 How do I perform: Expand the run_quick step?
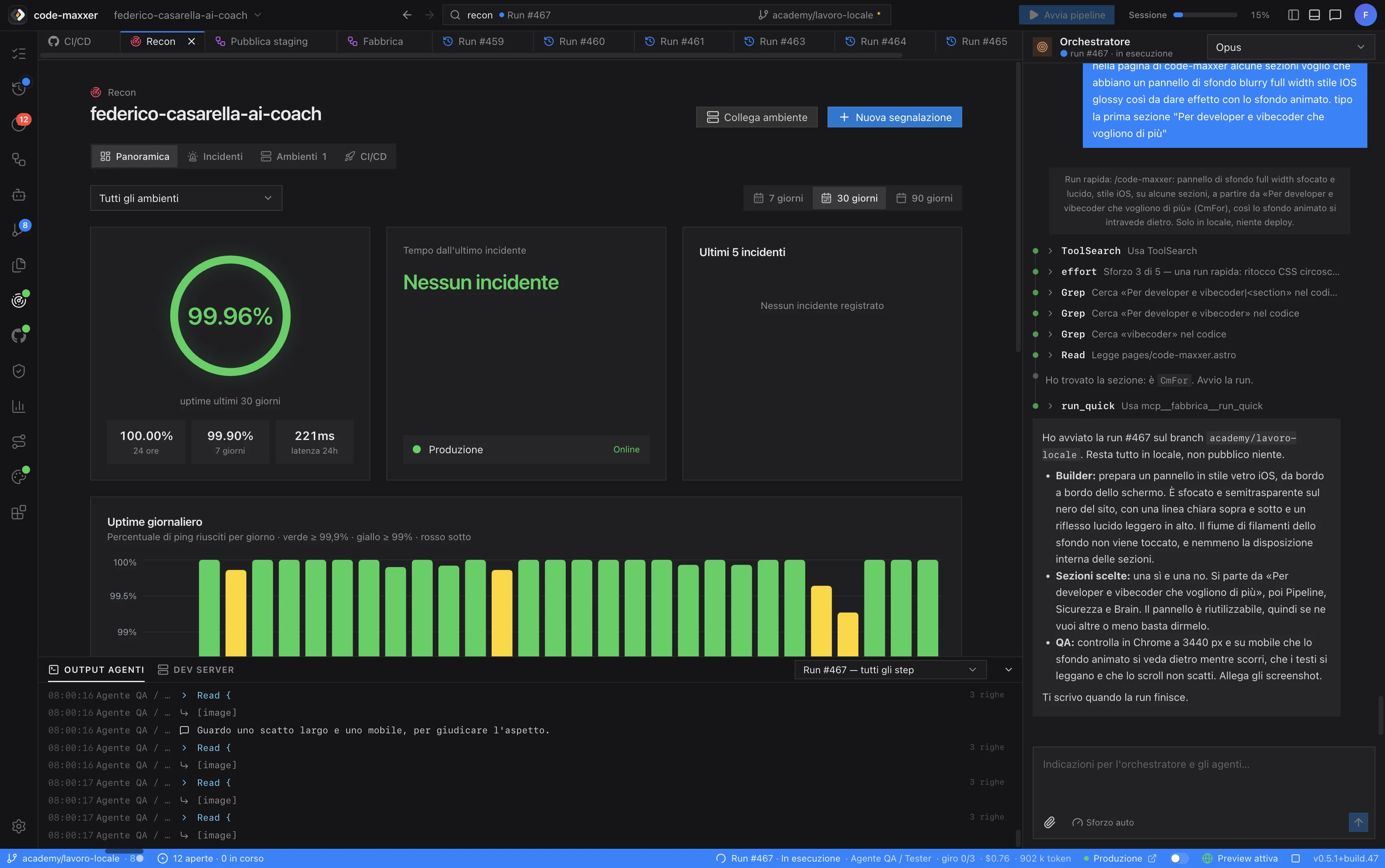click(1050, 406)
